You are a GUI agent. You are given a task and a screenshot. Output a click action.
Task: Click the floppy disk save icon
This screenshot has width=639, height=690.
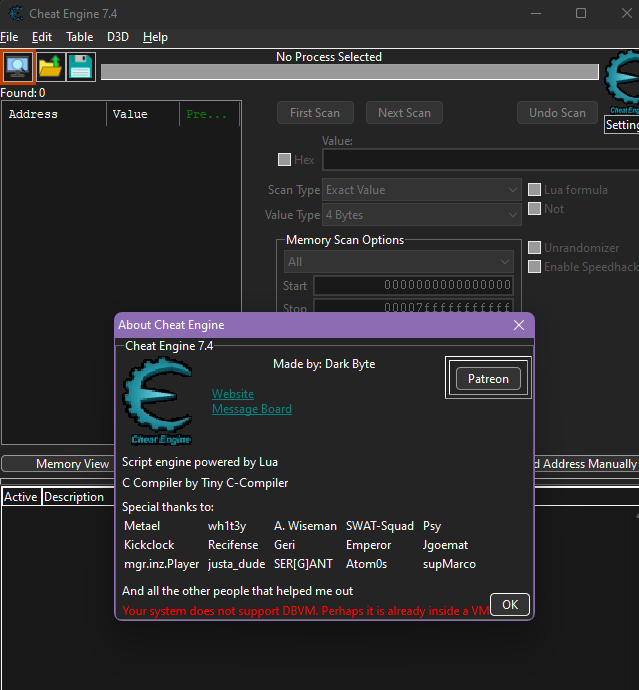[81, 67]
